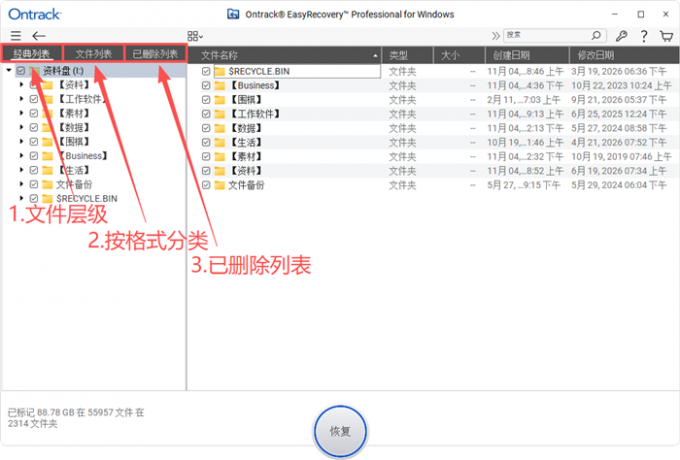Toggle file list checkbox for 【围棋】

coord(206,100)
